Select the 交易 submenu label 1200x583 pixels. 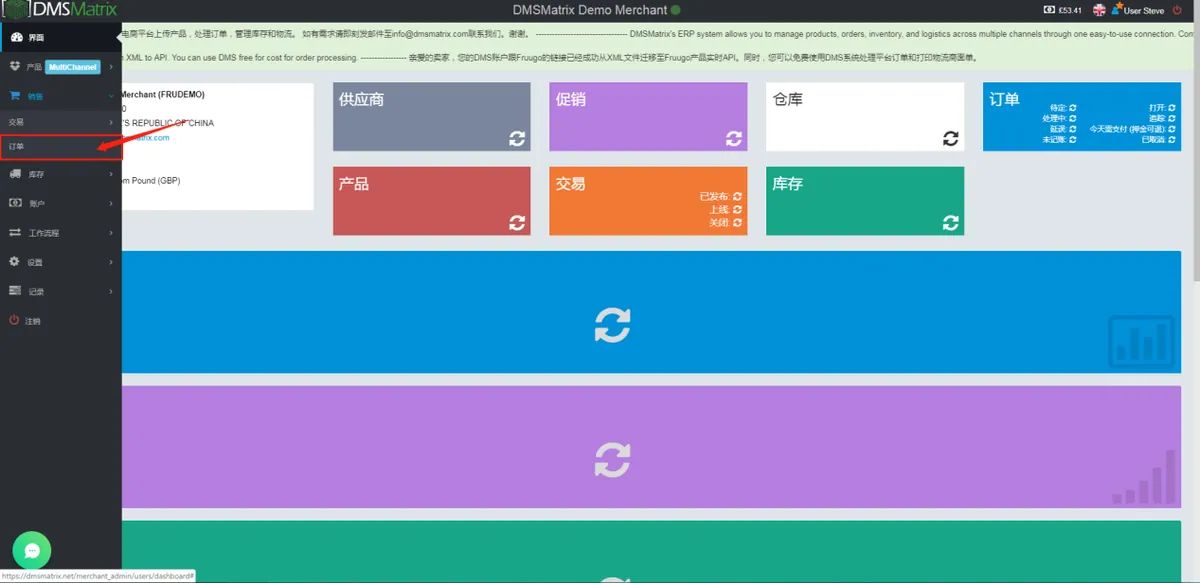coord(16,122)
